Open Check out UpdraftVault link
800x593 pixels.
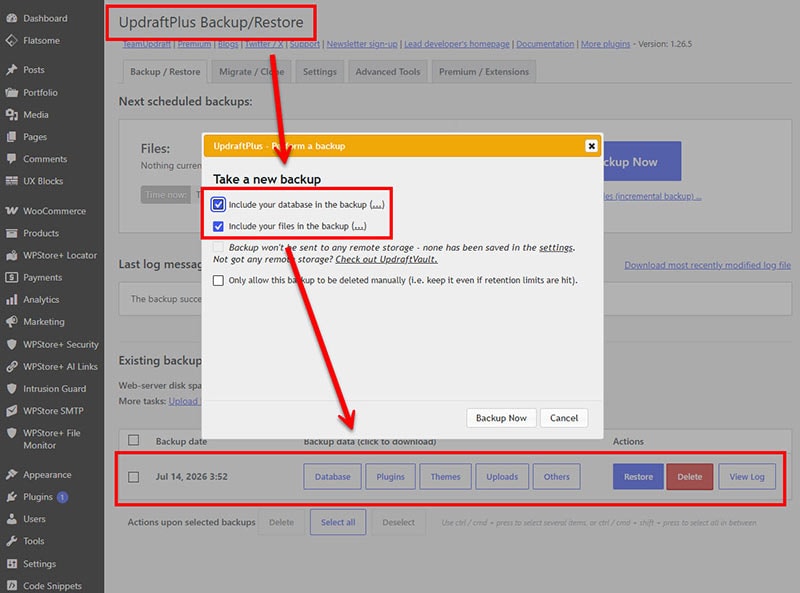(386, 259)
